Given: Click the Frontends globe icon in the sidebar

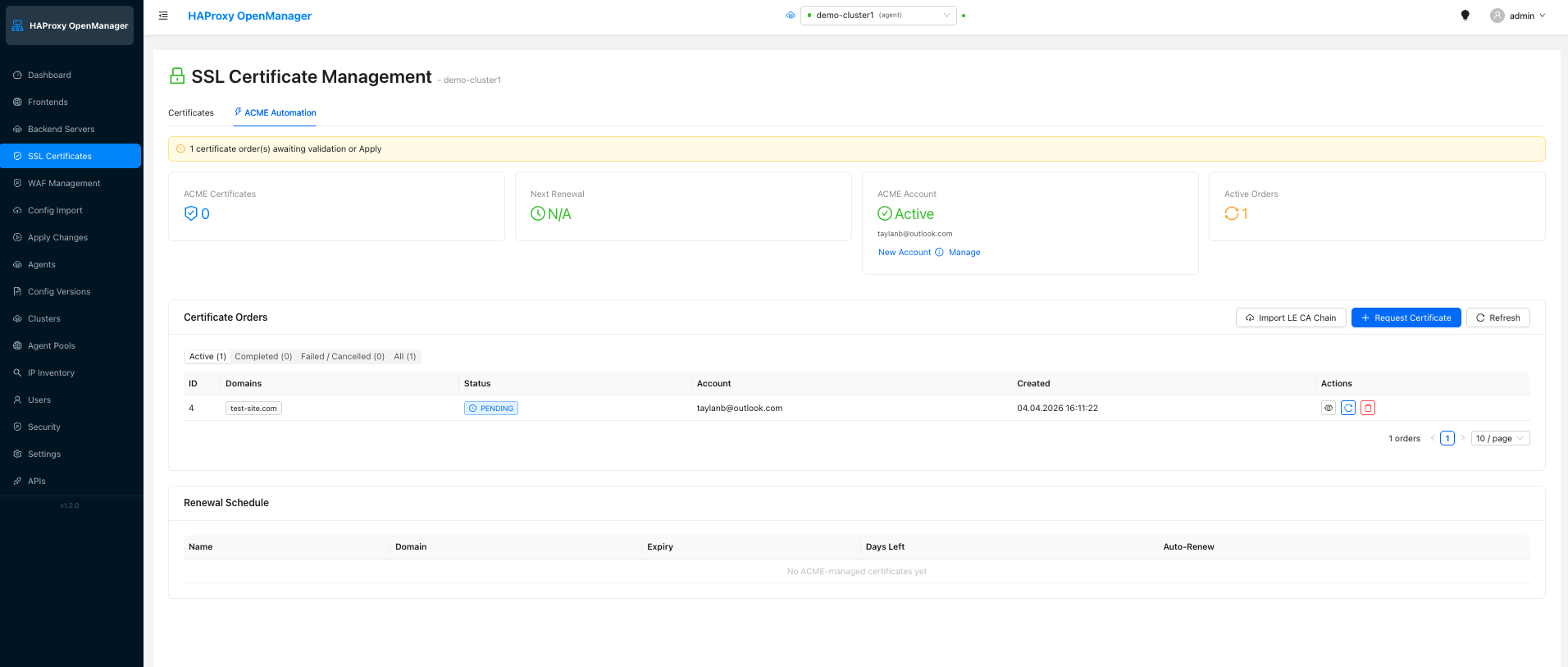Looking at the screenshot, I should click(x=17, y=102).
